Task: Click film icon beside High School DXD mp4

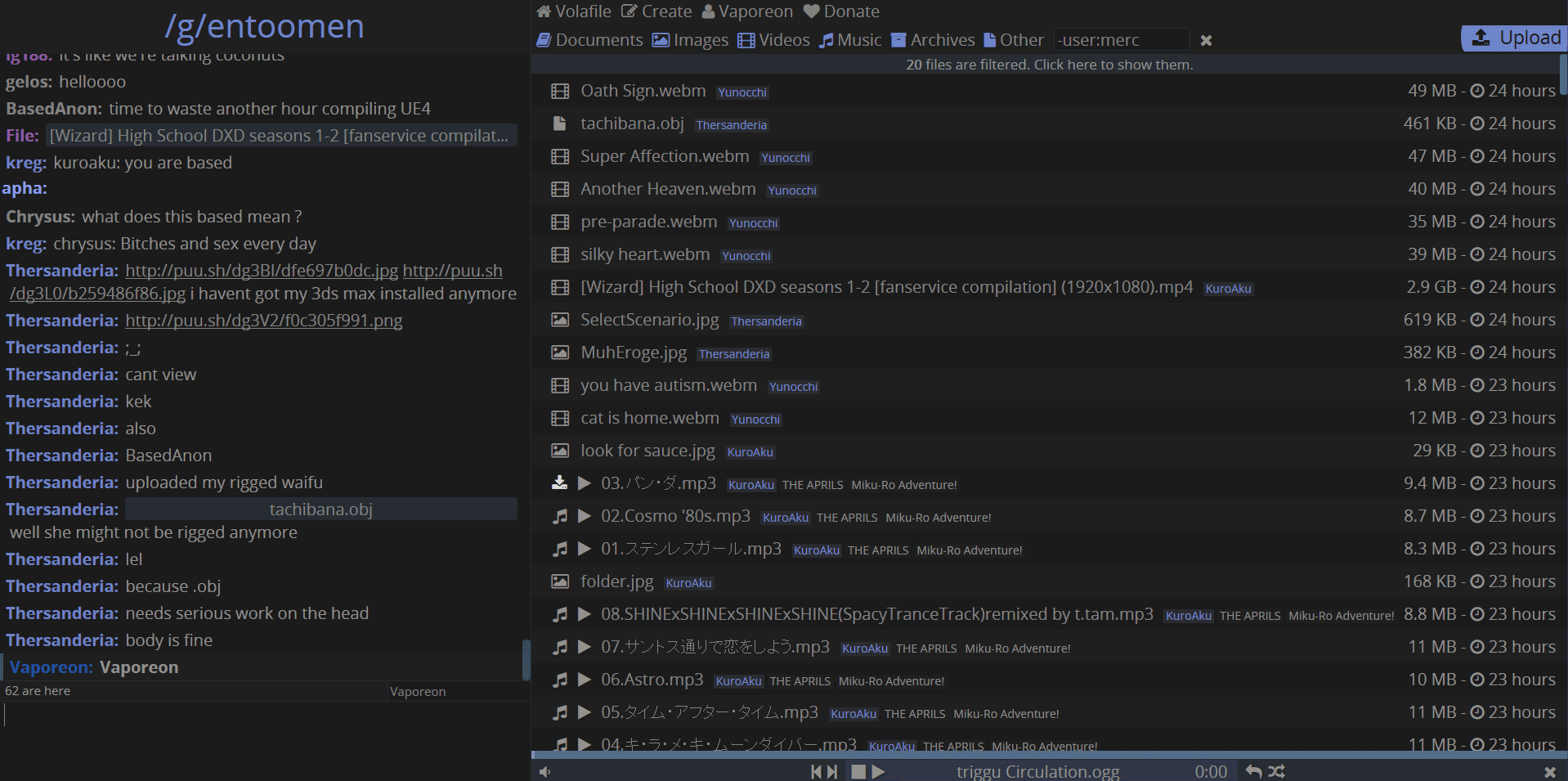Action: pos(560,287)
